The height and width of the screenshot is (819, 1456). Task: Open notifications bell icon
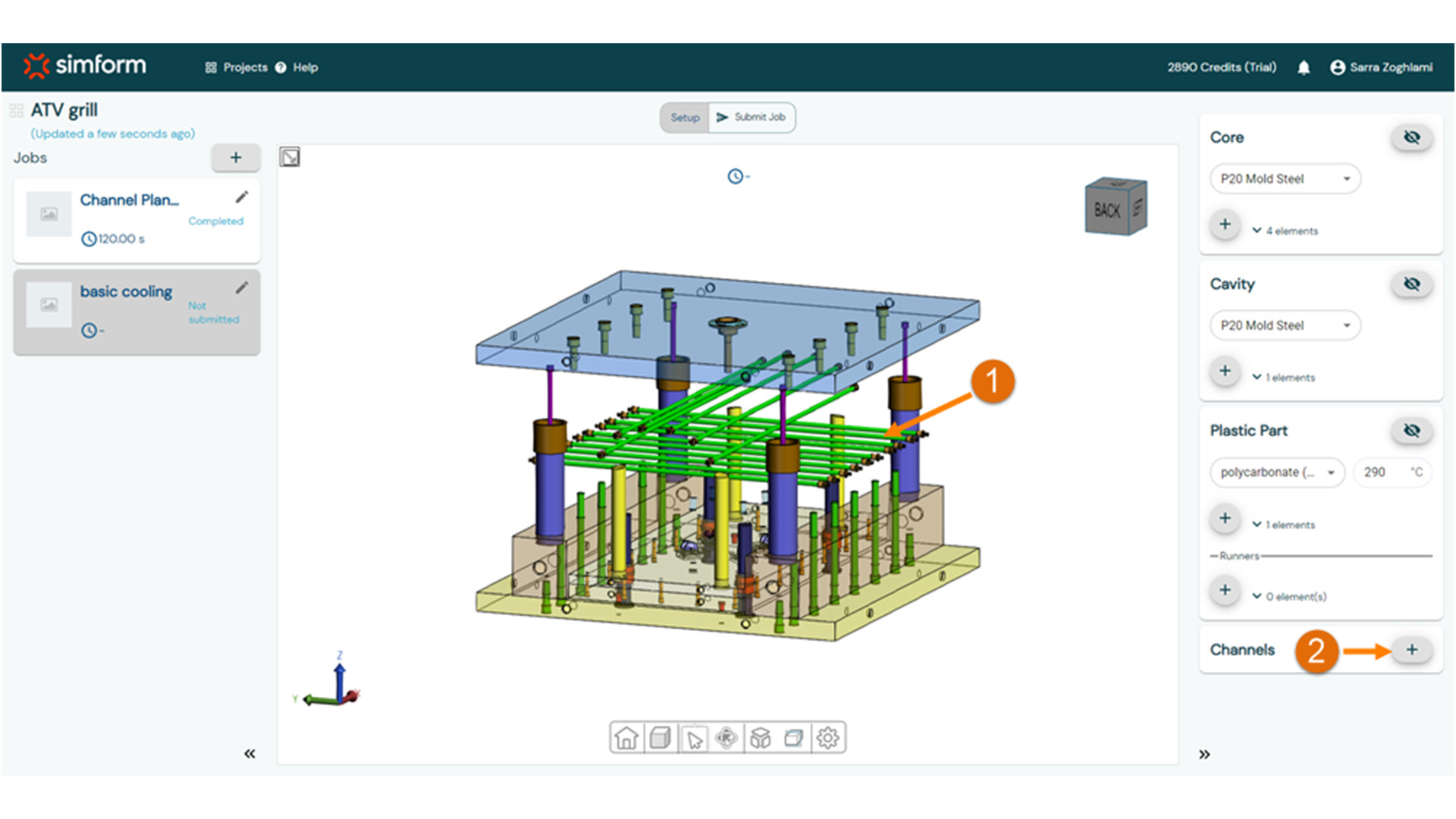(1304, 67)
